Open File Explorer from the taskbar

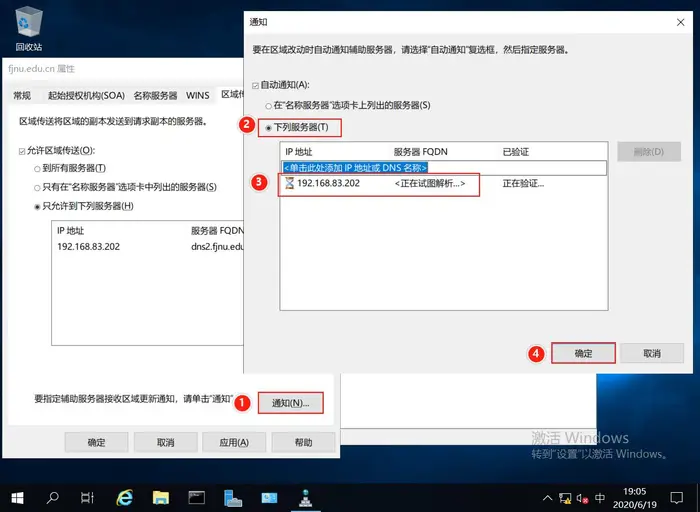pyautogui.click(x=160, y=497)
